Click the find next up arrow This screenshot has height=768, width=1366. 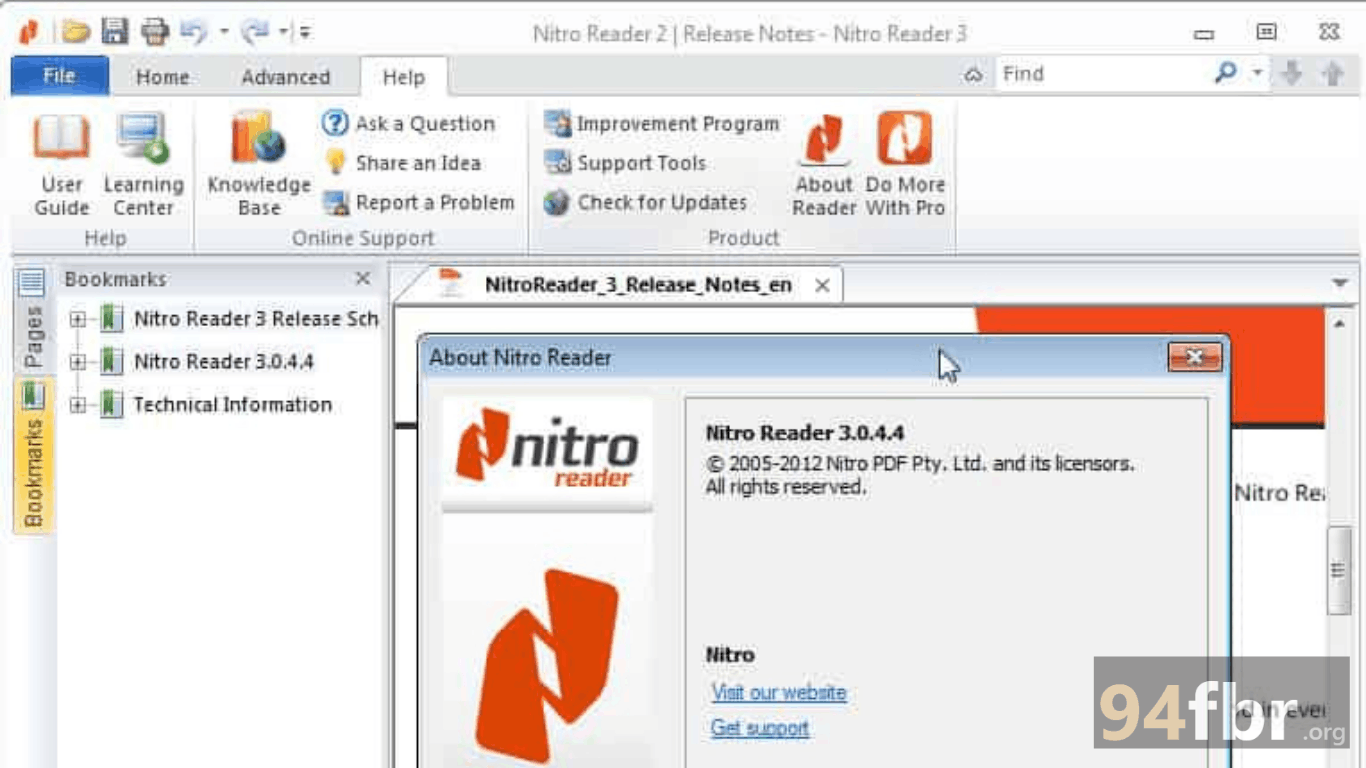1332,73
